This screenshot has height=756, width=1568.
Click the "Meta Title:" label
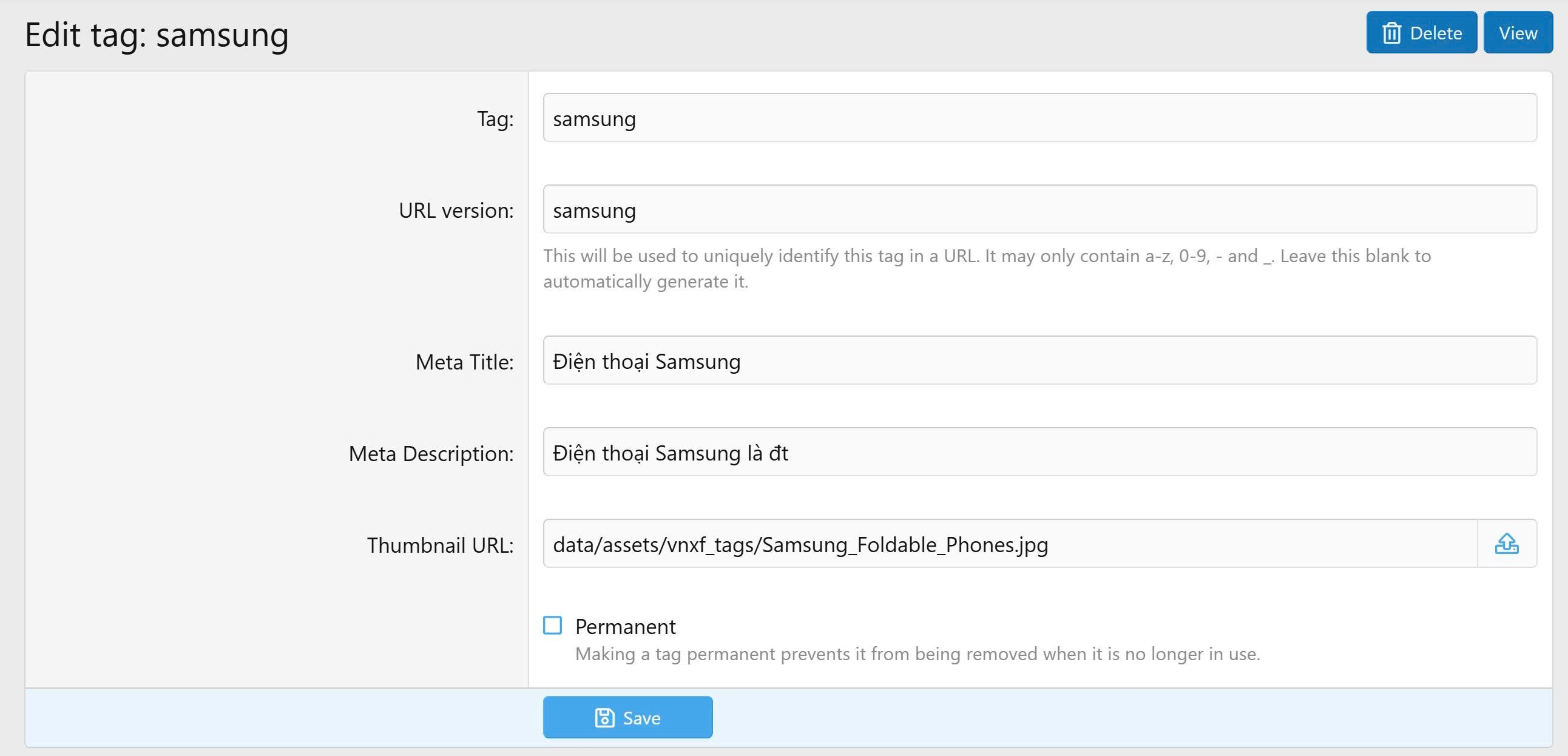point(464,362)
